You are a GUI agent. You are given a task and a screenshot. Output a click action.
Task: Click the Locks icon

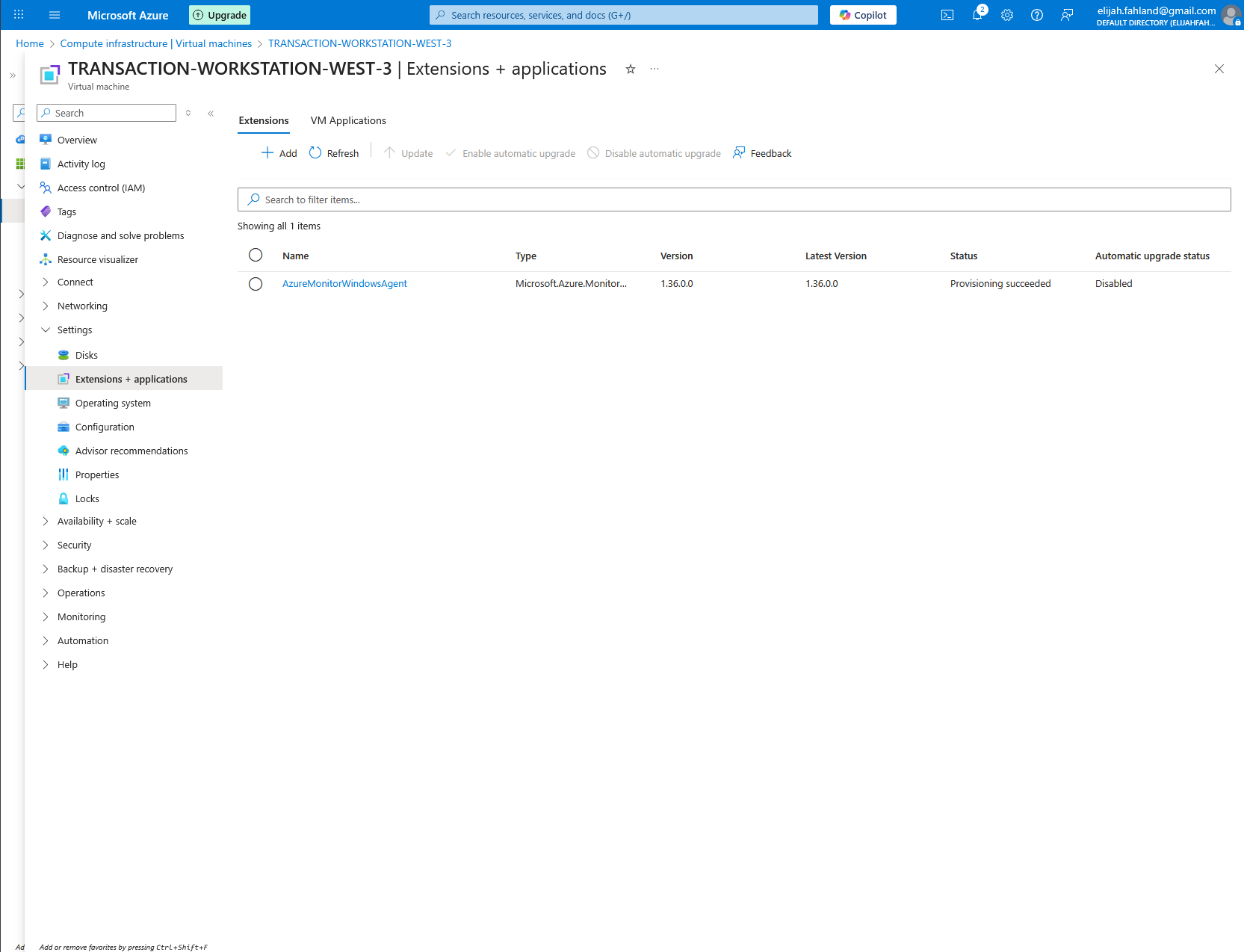(x=64, y=498)
